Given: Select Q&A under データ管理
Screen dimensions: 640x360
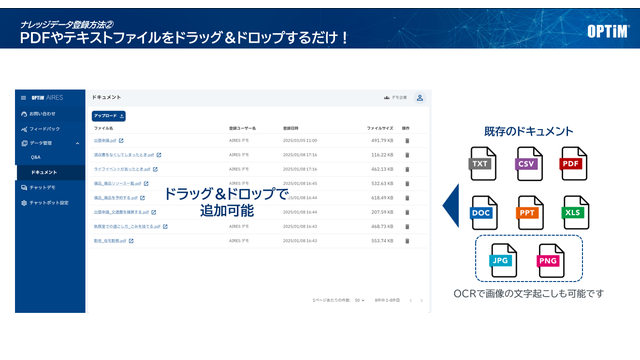Looking at the screenshot, I should [36, 157].
